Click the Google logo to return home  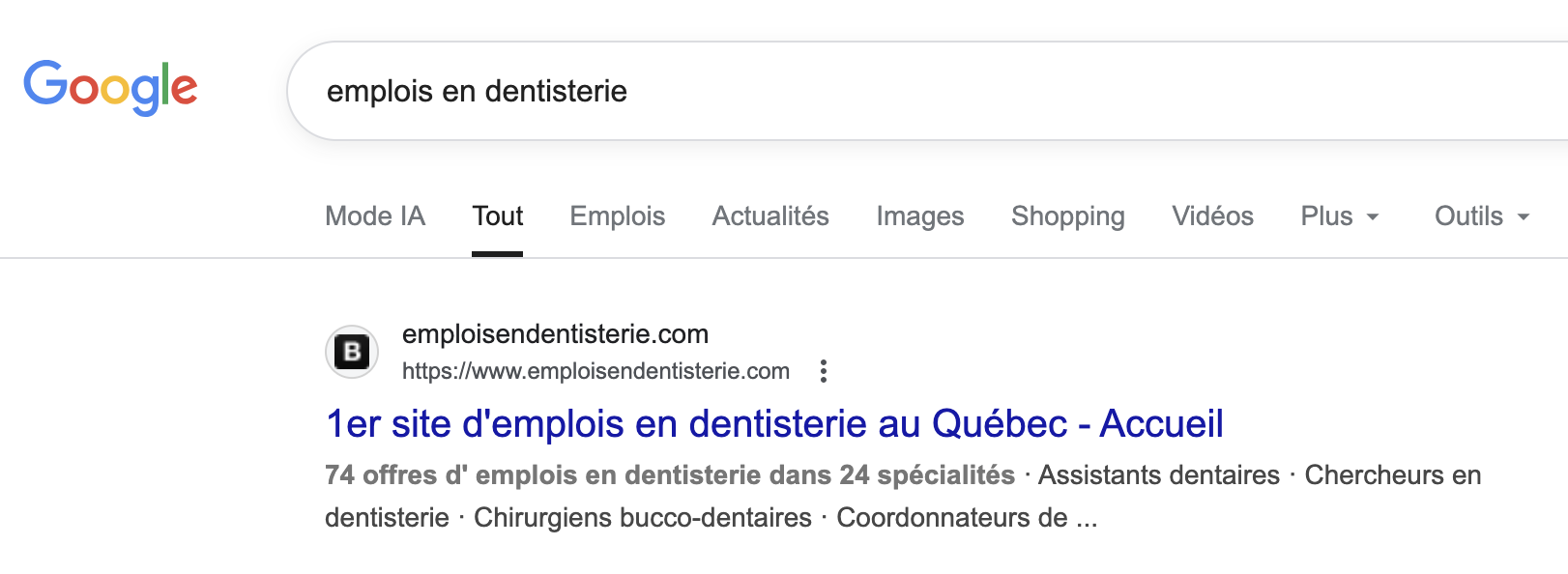110,85
